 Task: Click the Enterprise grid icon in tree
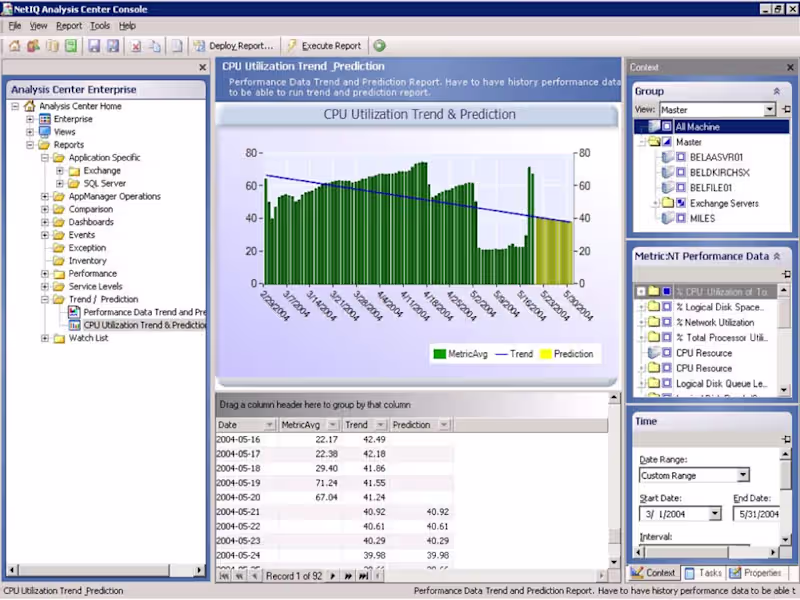click(x=45, y=119)
